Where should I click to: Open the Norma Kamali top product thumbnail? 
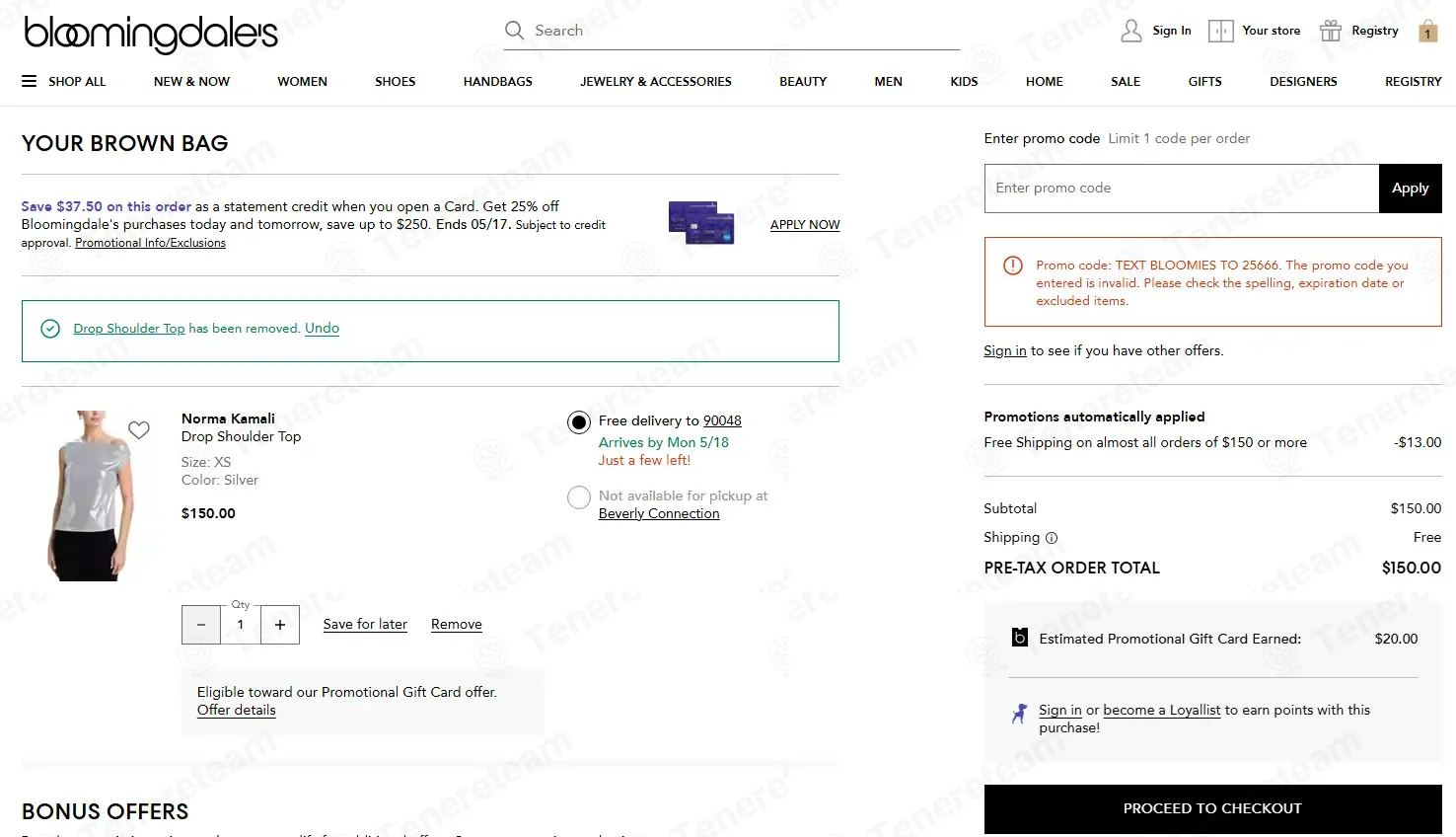[91, 495]
